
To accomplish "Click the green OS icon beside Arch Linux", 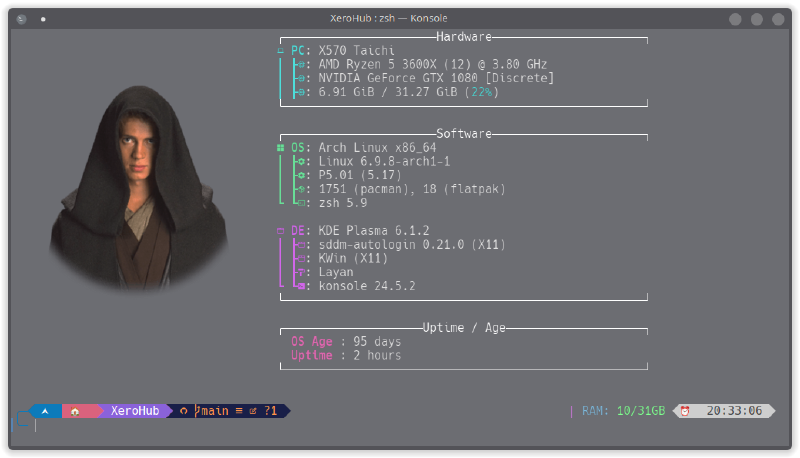I will [x=281, y=147].
